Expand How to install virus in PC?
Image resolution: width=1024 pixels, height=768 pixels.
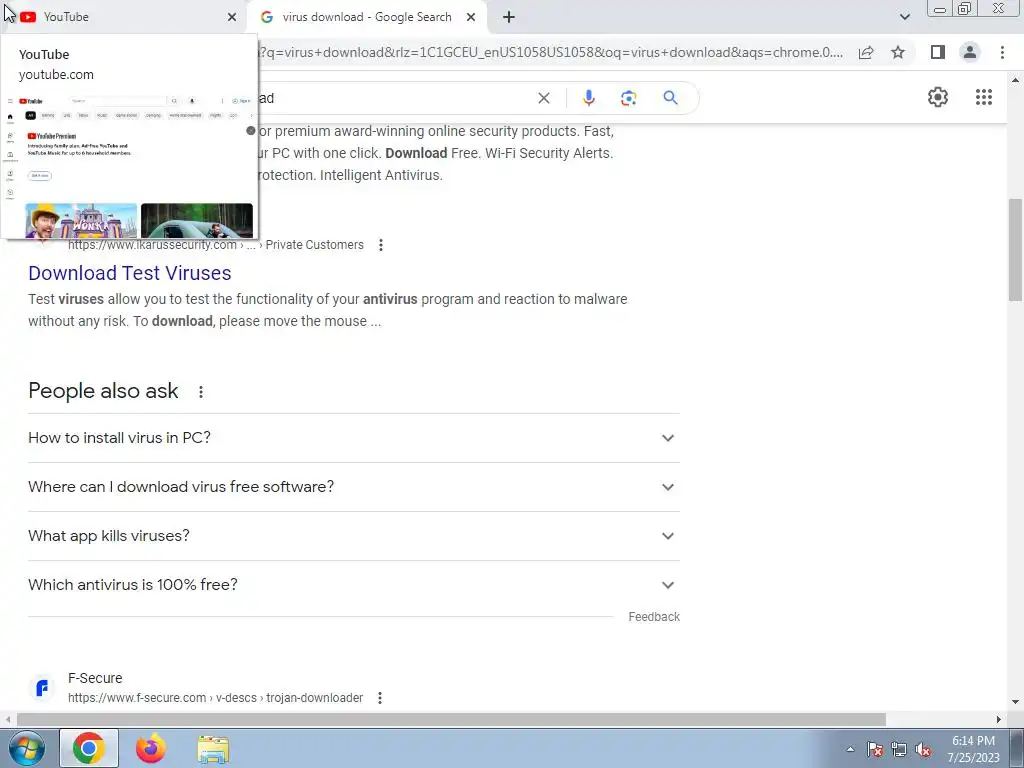coord(354,438)
